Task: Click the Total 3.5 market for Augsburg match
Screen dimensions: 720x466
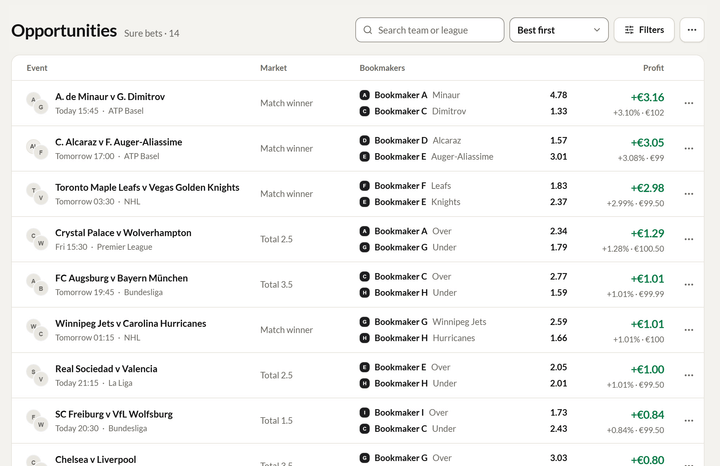Action: tap(276, 285)
